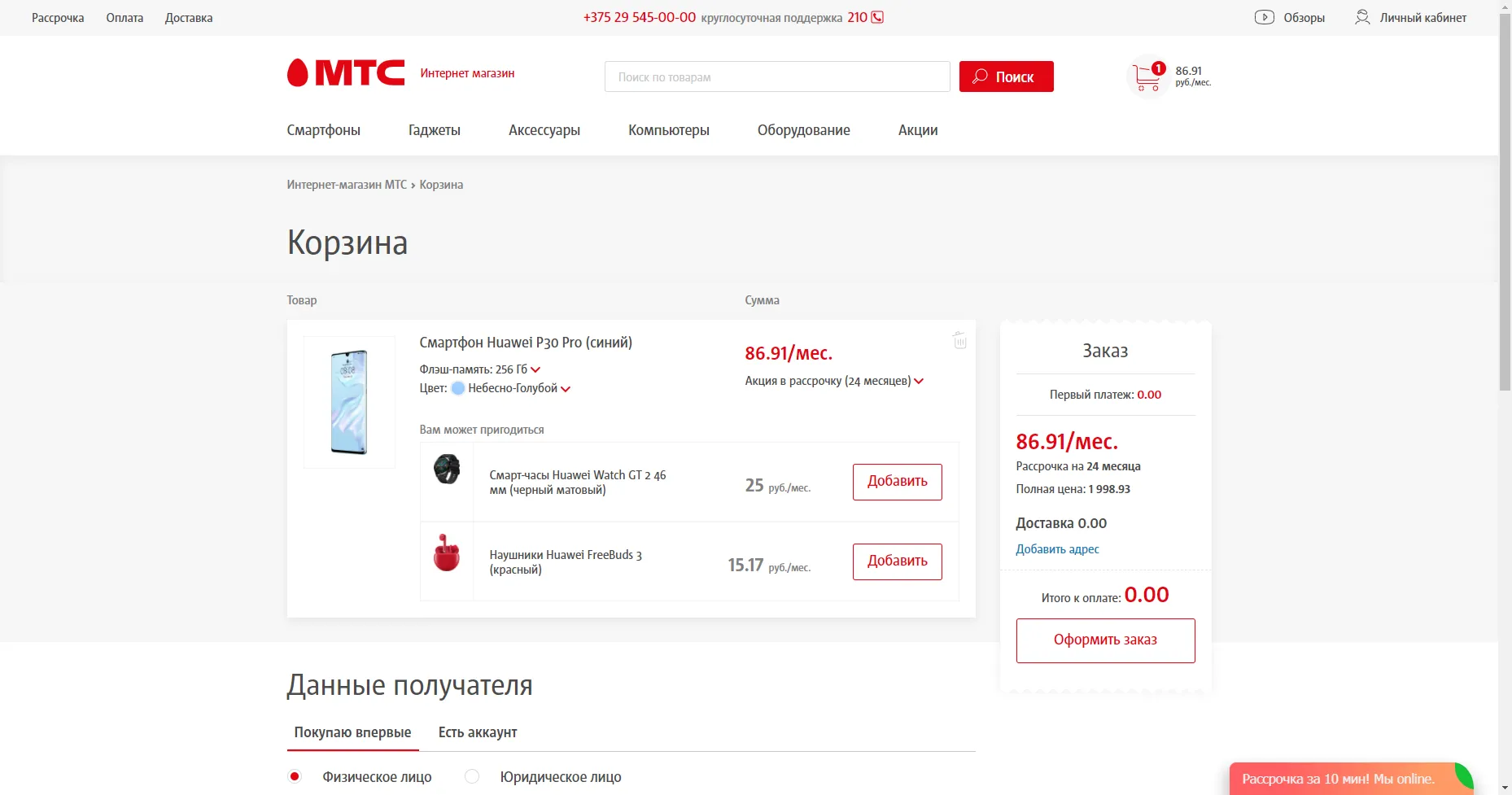The height and width of the screenshot is (795, 1512).
Task: Open the Смартфоны menu
Action: tap(323, 130)
